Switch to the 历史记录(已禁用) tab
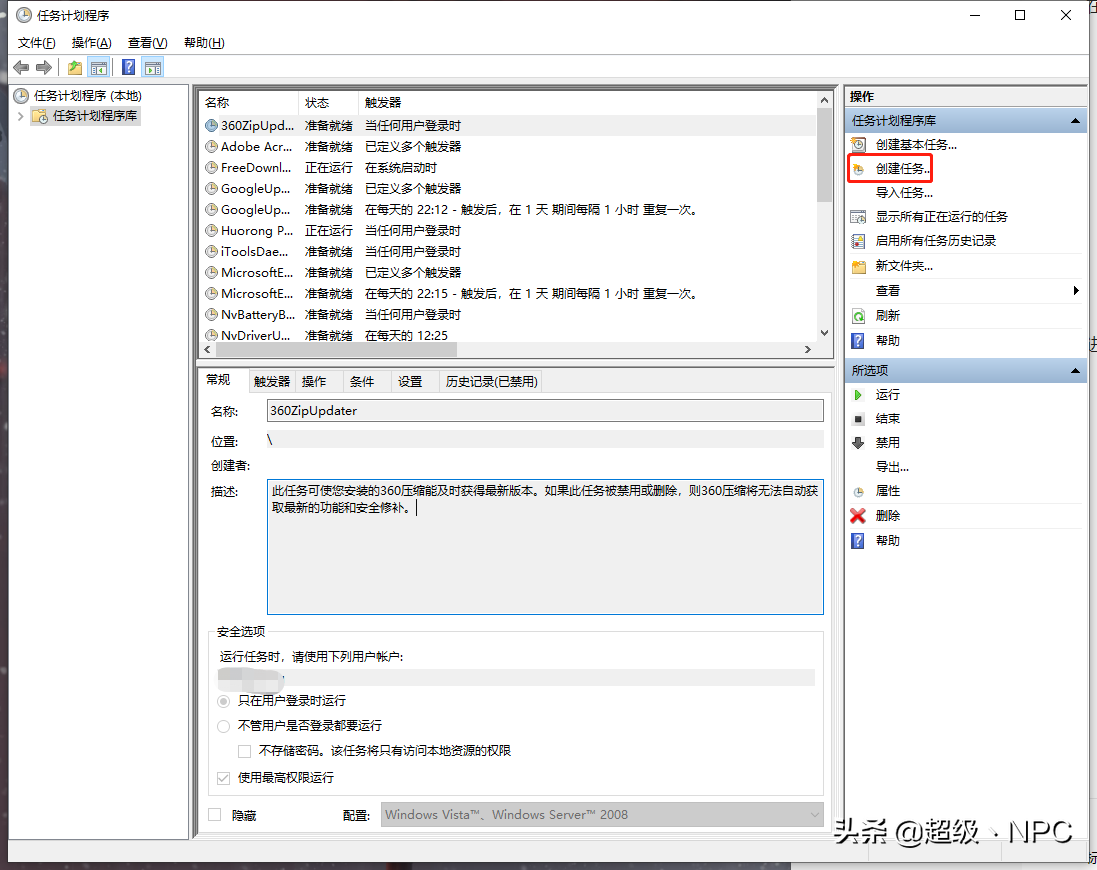The height and width of the screenshot is (870, 1097). [491, 381]
